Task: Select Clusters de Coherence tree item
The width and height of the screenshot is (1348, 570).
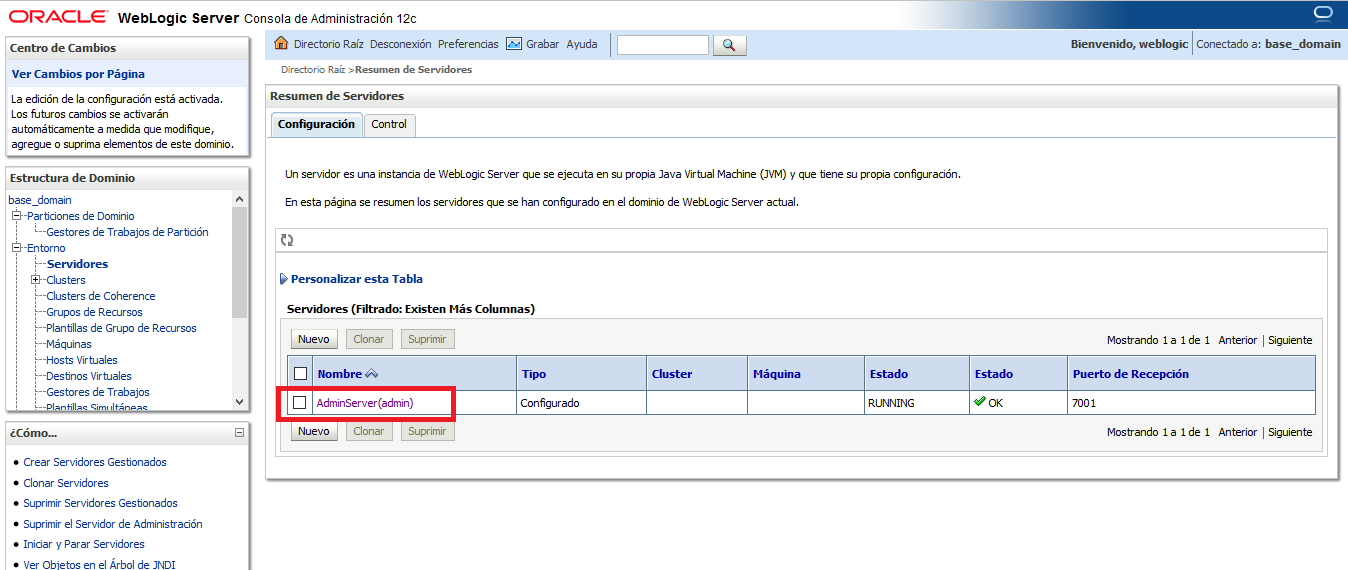Action: (101, 296)
